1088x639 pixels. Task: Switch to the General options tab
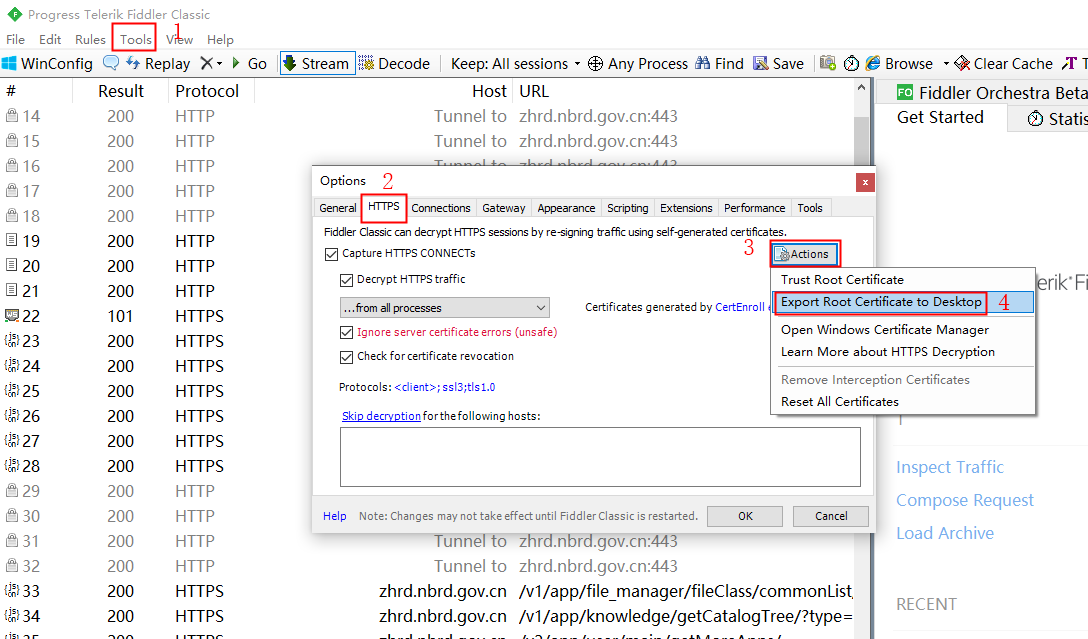[x=338, y=207]
